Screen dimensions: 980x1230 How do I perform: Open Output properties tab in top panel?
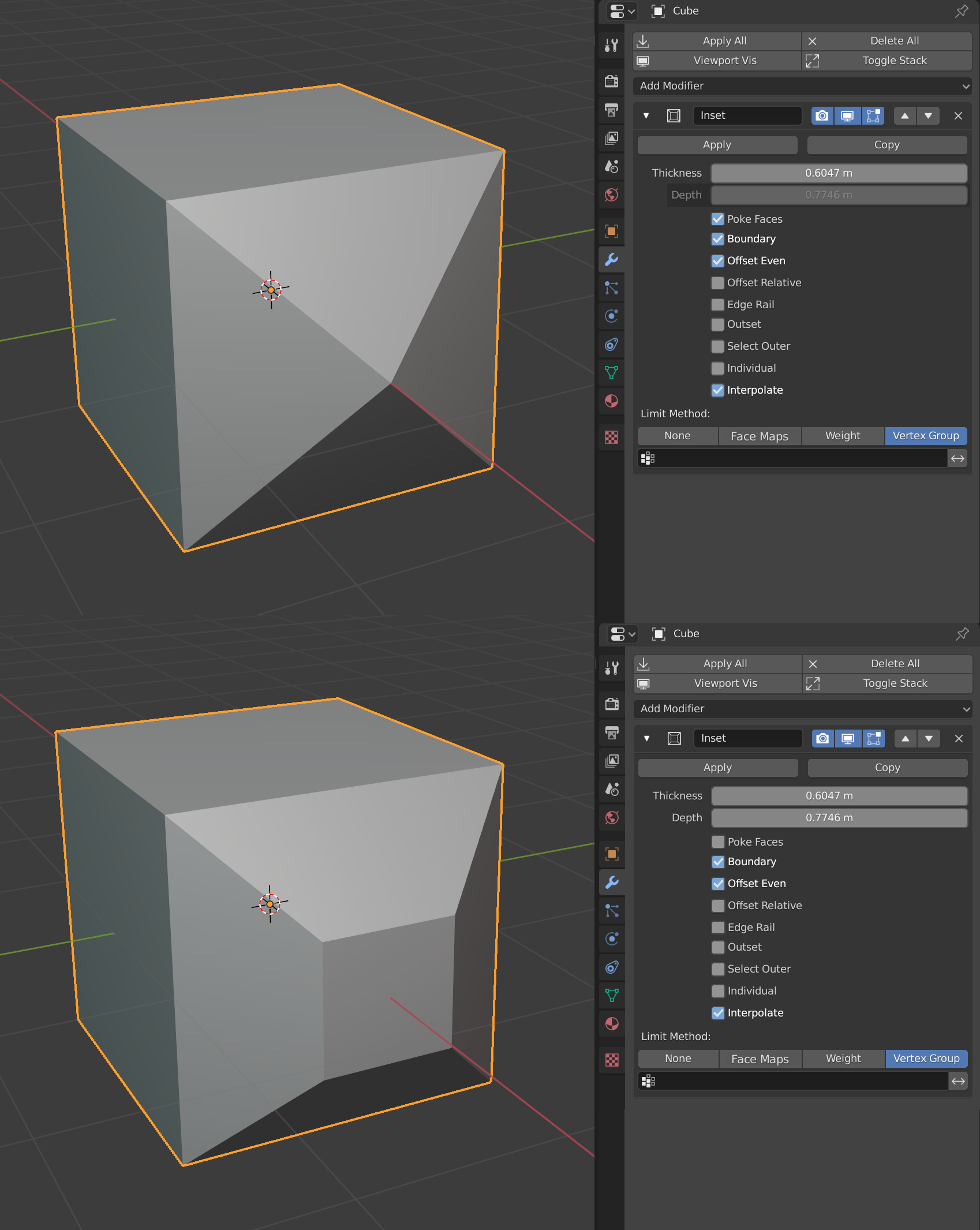[x=611, y=110]
